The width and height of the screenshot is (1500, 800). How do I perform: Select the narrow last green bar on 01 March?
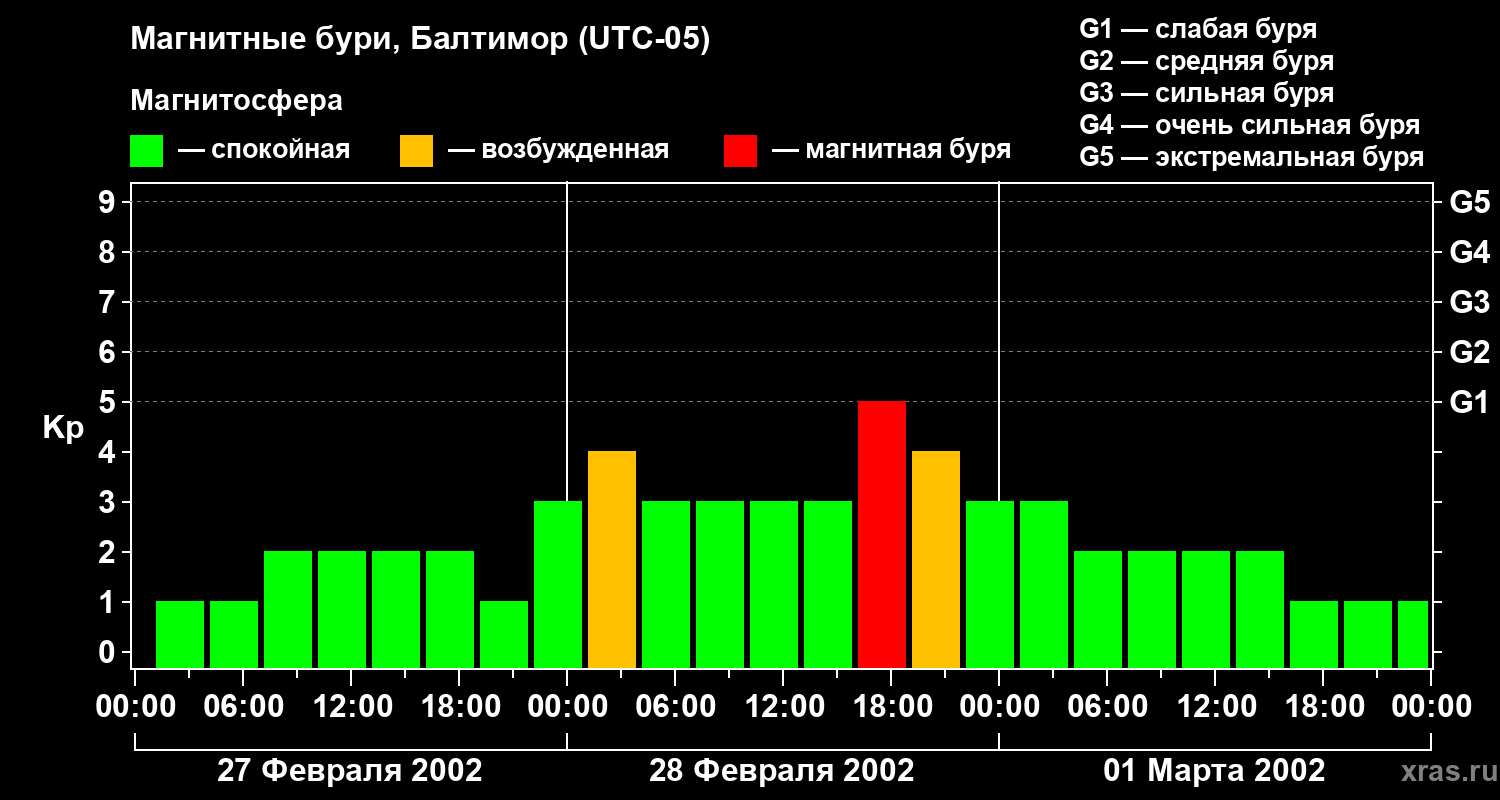coord(1413,635)
